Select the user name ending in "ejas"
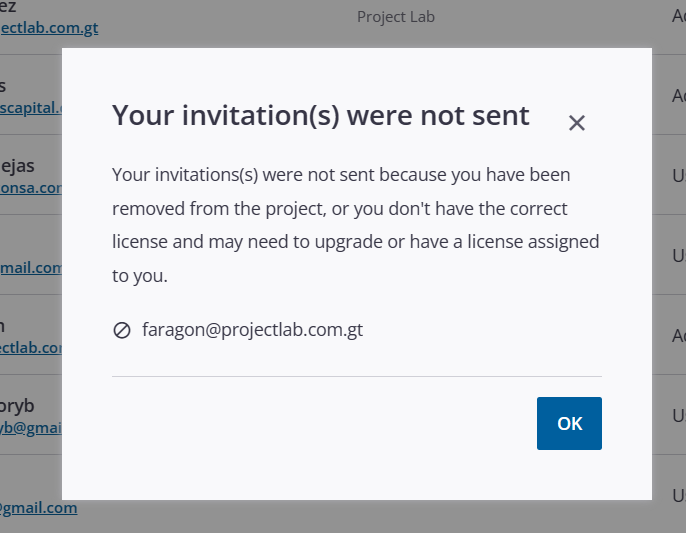The width and height of the screenshot is (686, 533). tap(18, 165)
